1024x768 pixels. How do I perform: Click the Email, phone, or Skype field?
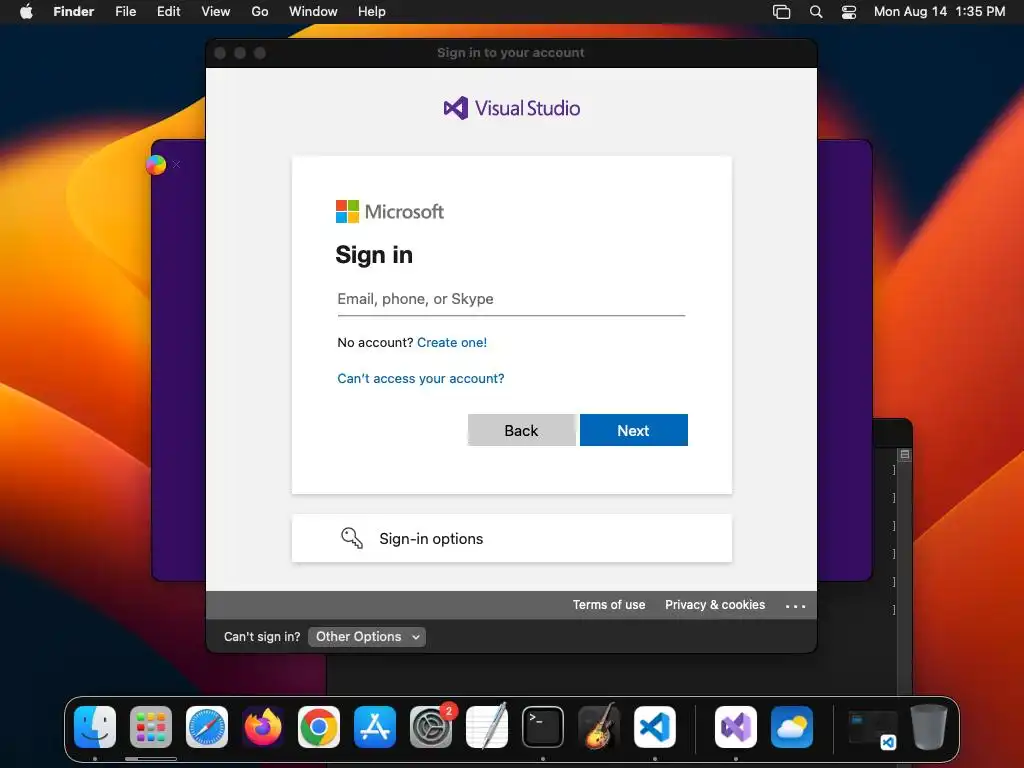point(511,299)
